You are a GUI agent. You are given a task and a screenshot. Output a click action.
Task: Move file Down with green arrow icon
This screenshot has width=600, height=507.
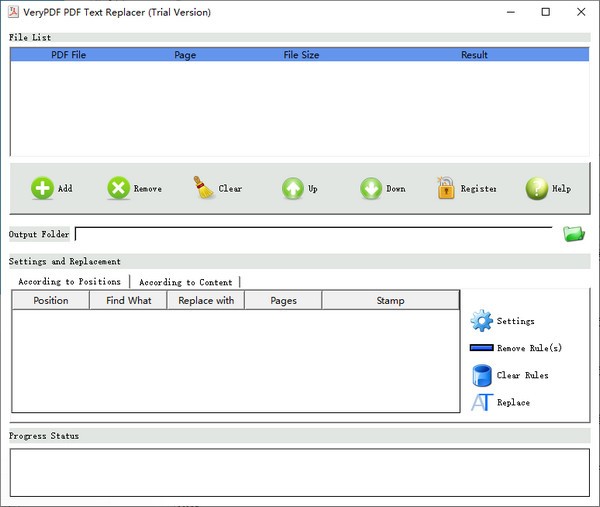371,188
